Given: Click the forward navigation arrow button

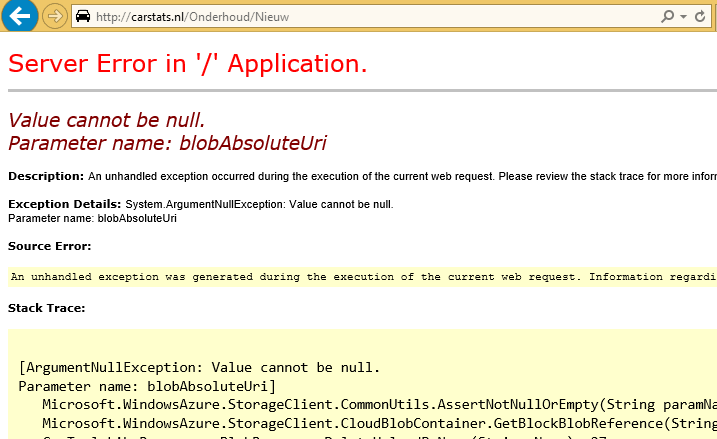Looking at the screenshot, I should coord(54,16).
